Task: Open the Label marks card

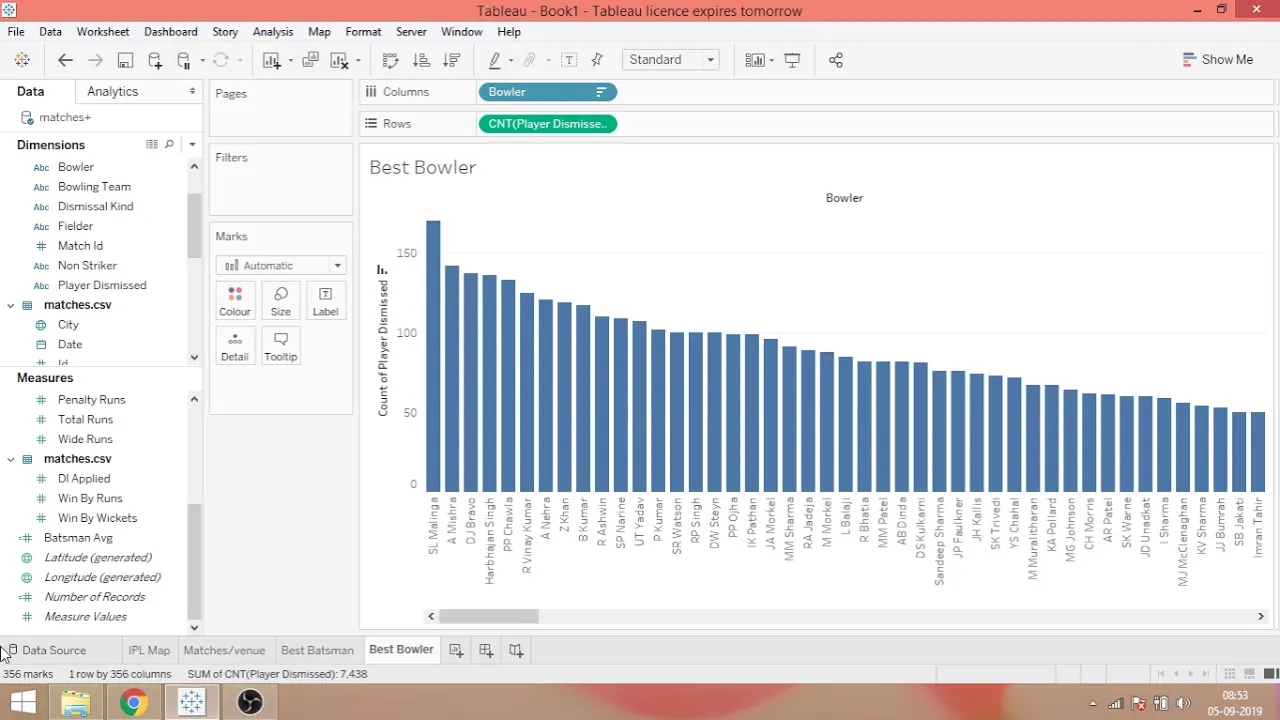Action: pyautogui.click(x=325, y=300)
